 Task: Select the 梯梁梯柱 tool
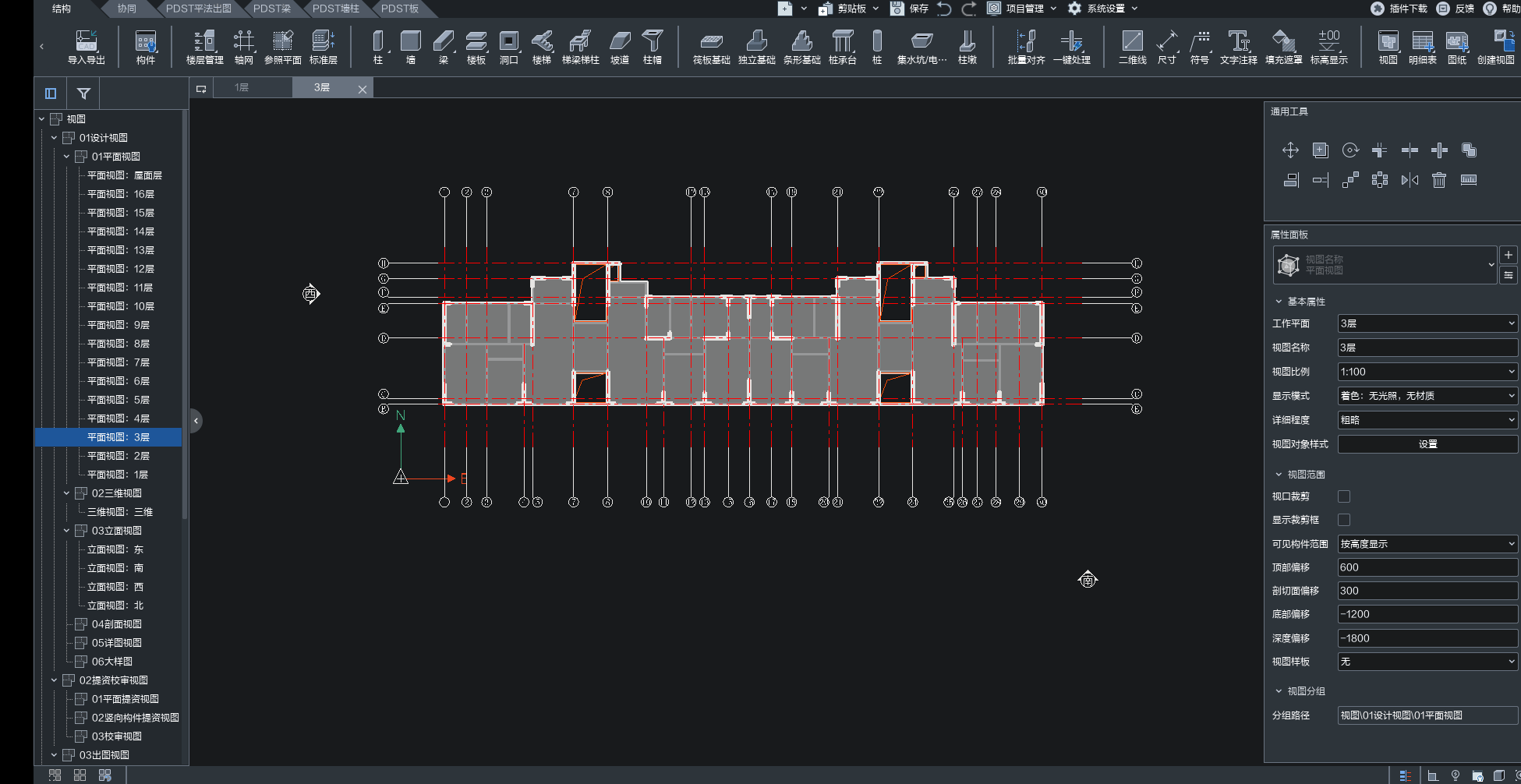point(581,47)
